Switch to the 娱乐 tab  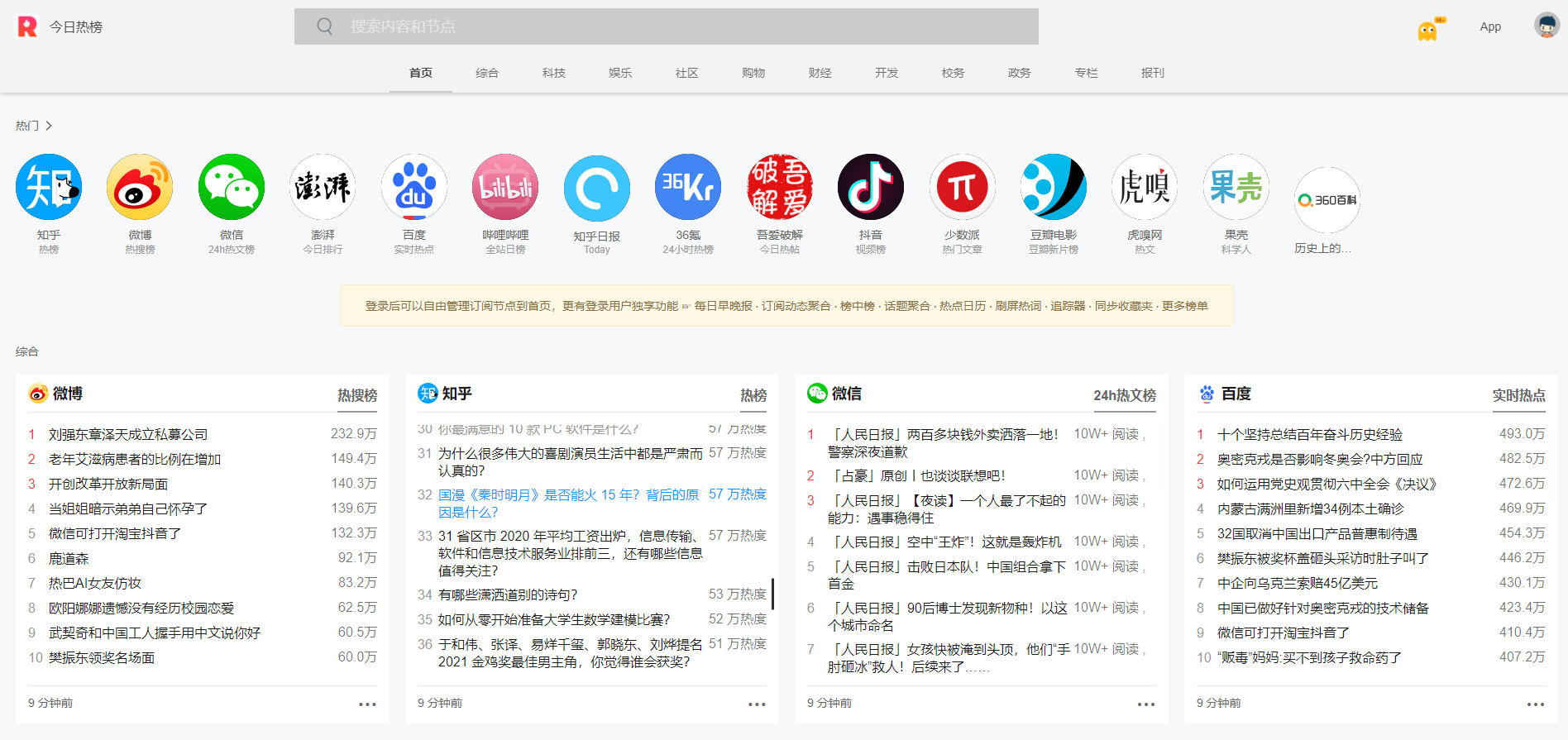point(620,73)
